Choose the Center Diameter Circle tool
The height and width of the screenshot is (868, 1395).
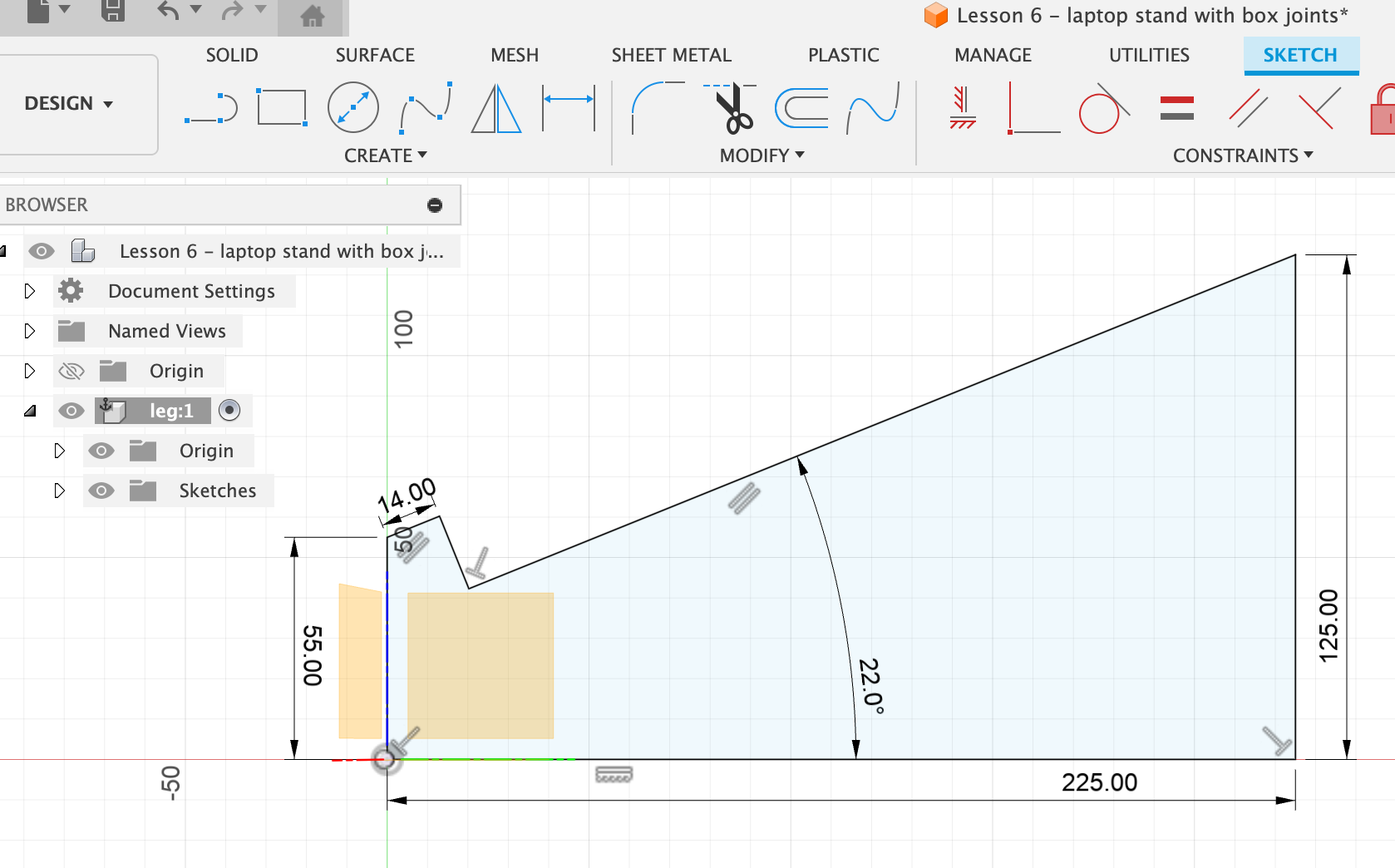tap(353, 107)
